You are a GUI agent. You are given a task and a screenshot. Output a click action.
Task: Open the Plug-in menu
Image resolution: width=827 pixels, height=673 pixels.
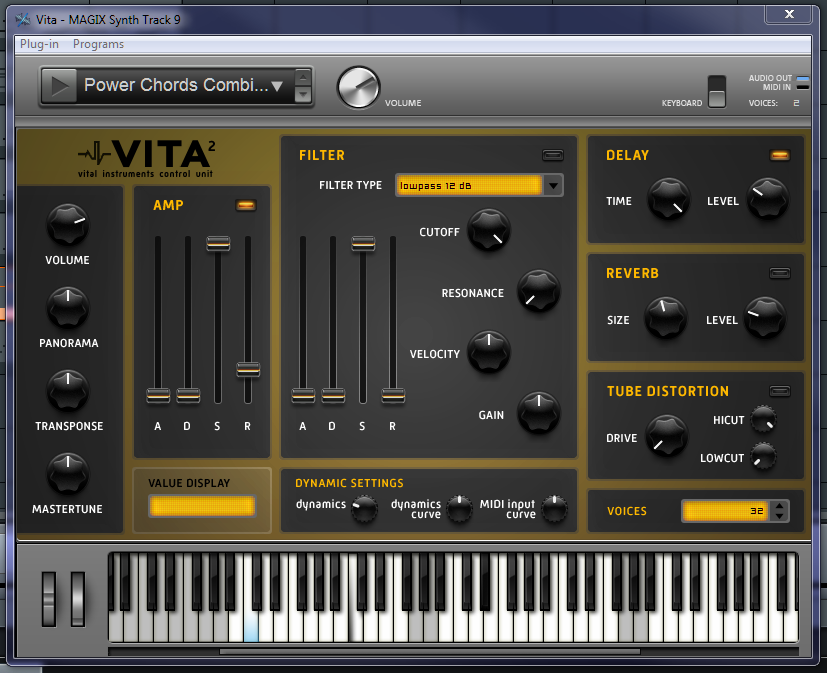[x=40, y=44]
